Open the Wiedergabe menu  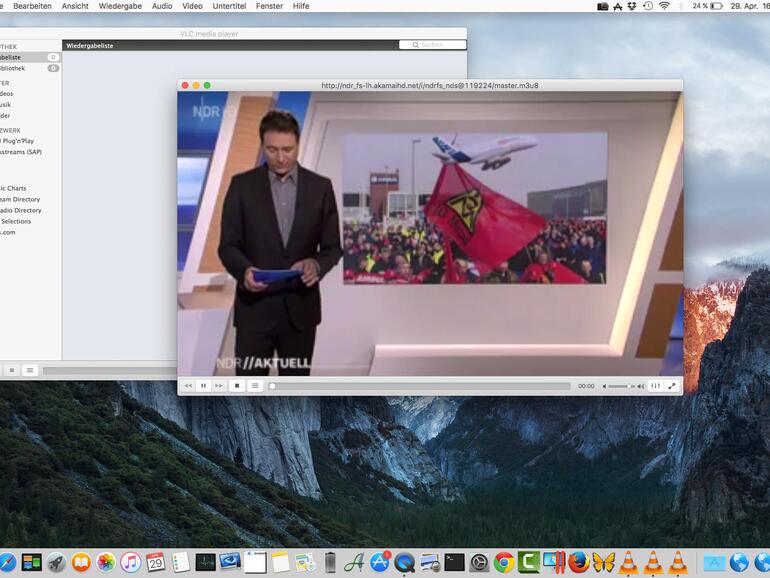click(x=120, y=6)
